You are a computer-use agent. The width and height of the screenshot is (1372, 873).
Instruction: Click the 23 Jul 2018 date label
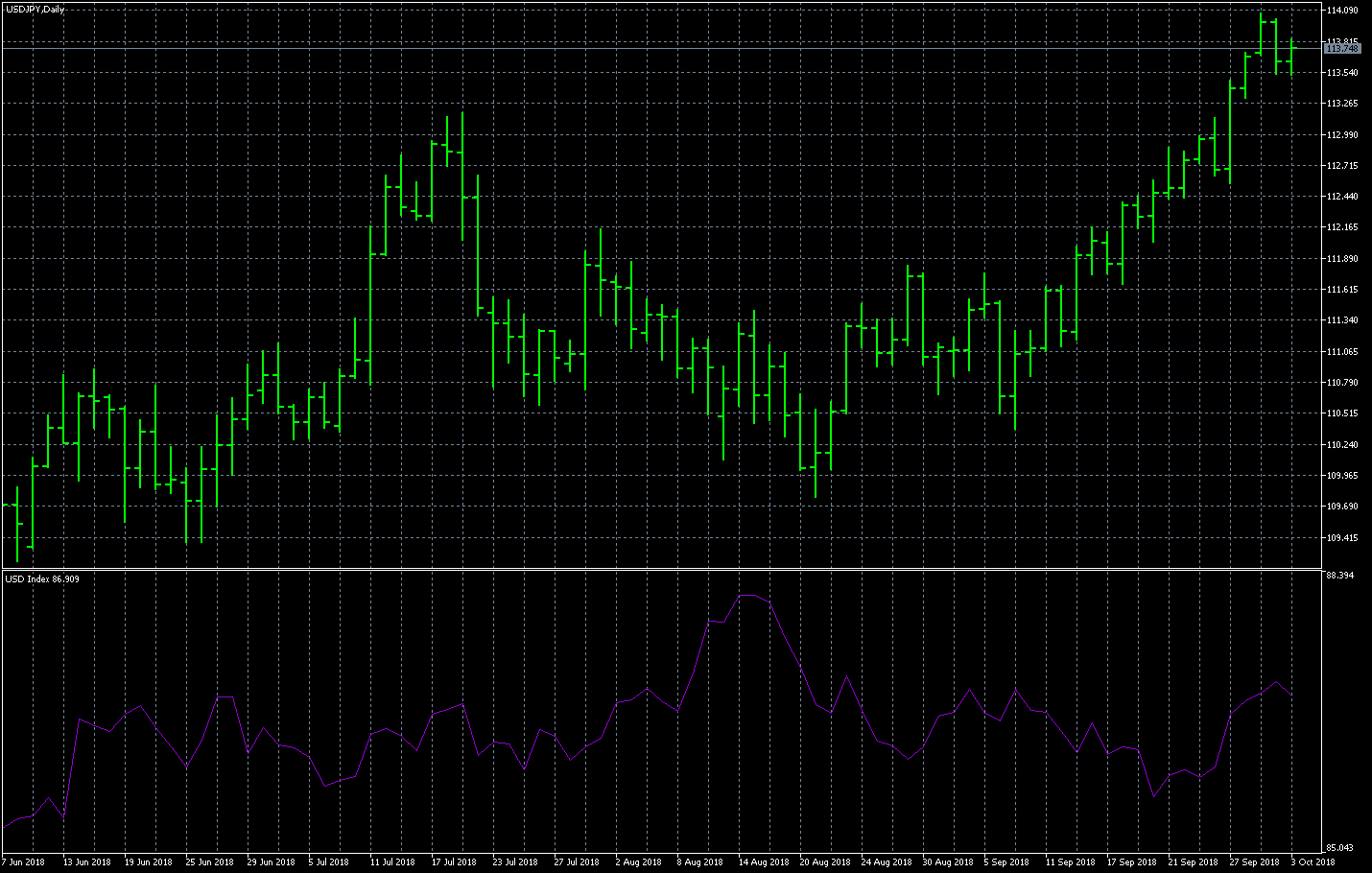(515, 861)
